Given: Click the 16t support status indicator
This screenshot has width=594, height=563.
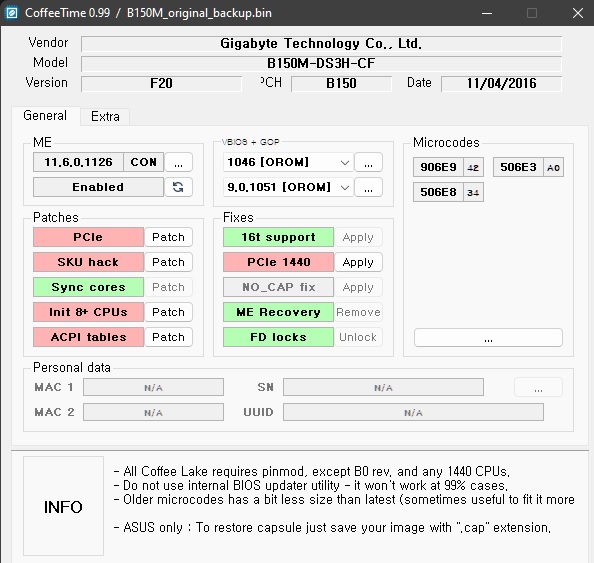Looking at the screenshot, I should [x=278, y=237].
